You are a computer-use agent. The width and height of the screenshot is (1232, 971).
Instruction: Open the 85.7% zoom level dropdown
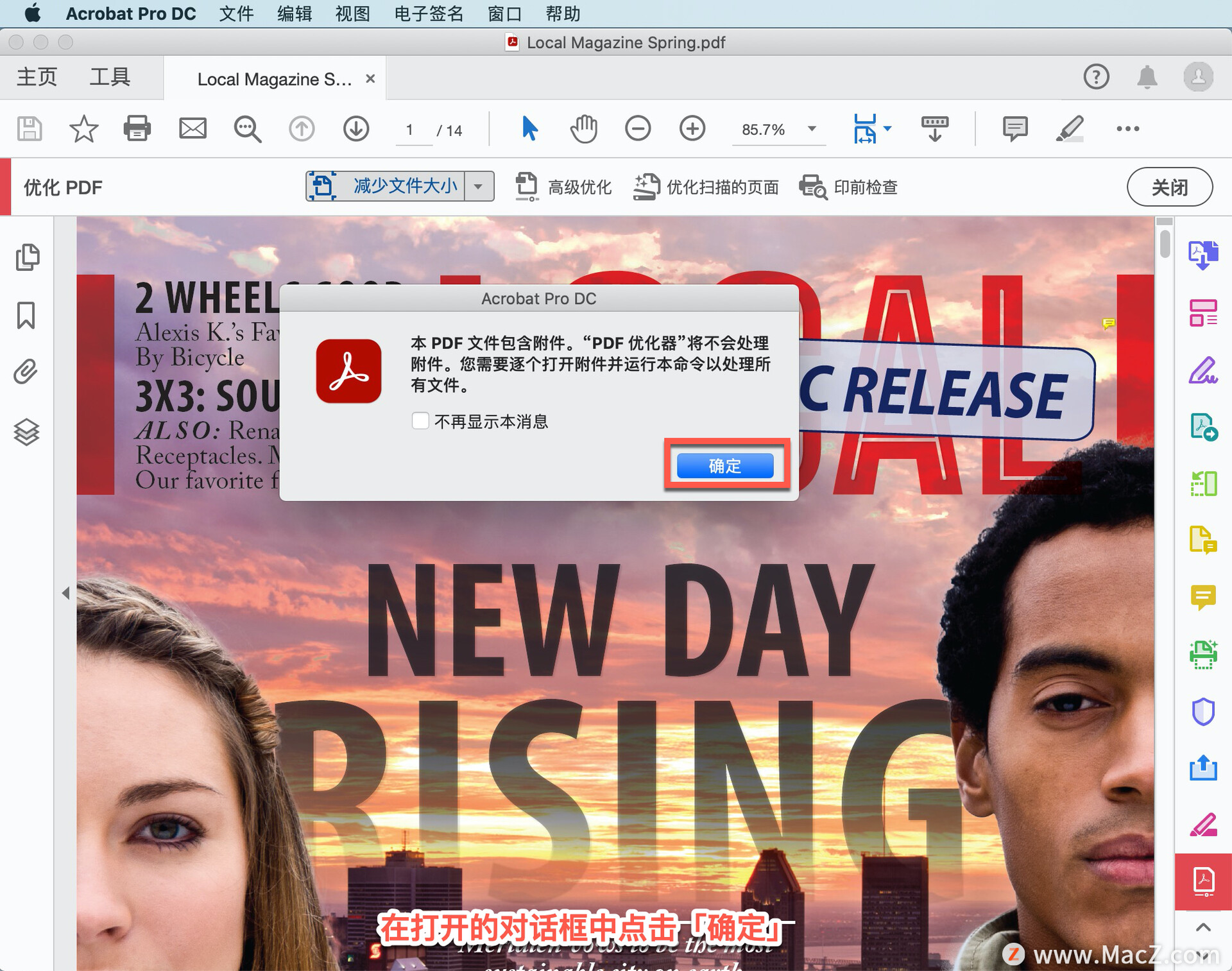tap(812, 129)
